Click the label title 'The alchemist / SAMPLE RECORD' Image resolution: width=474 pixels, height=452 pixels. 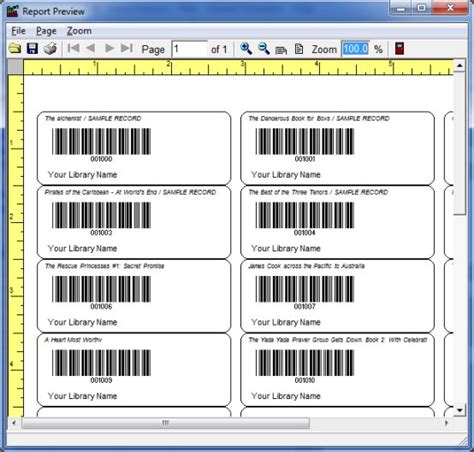(x=93, y=118)
